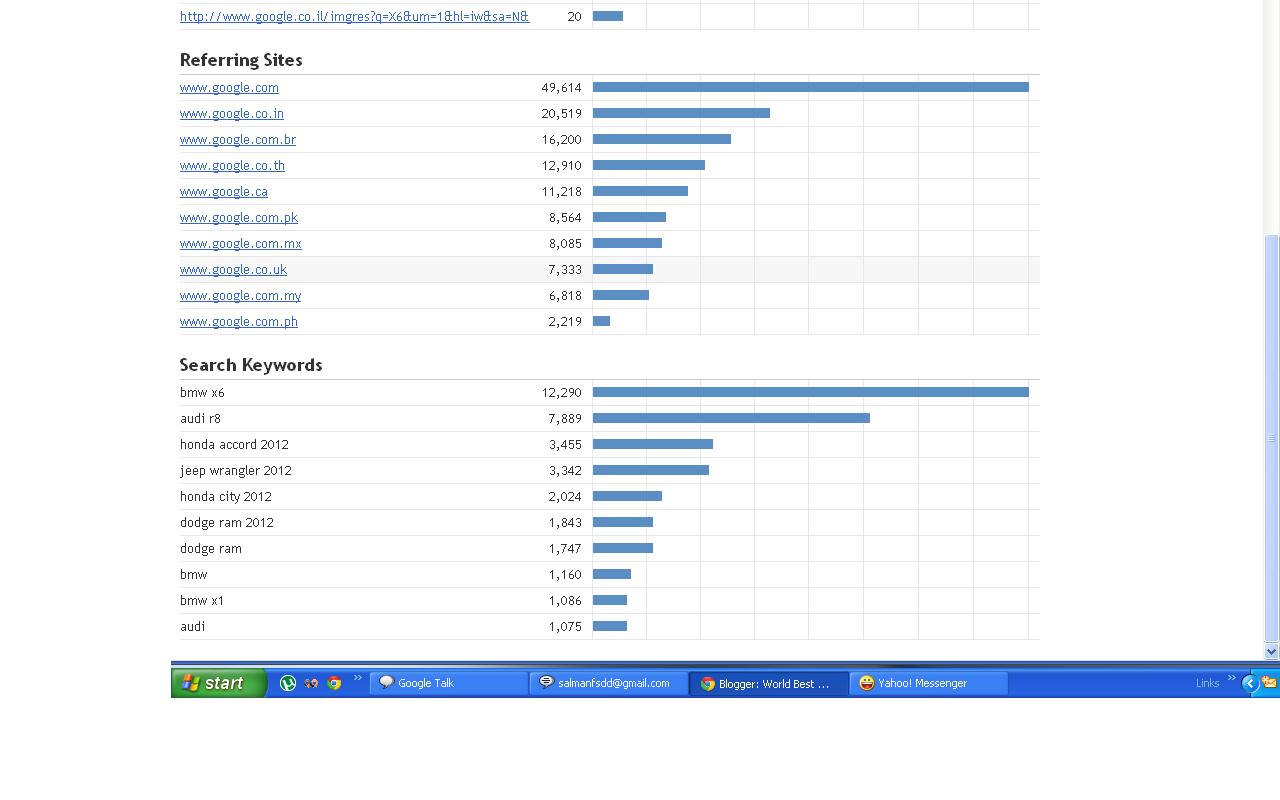Image resolution: width=1280 pixels, height=800 pixels.
Task: Switch to Yahoo! Messenger taskbar window
Action: coord(929,683)
